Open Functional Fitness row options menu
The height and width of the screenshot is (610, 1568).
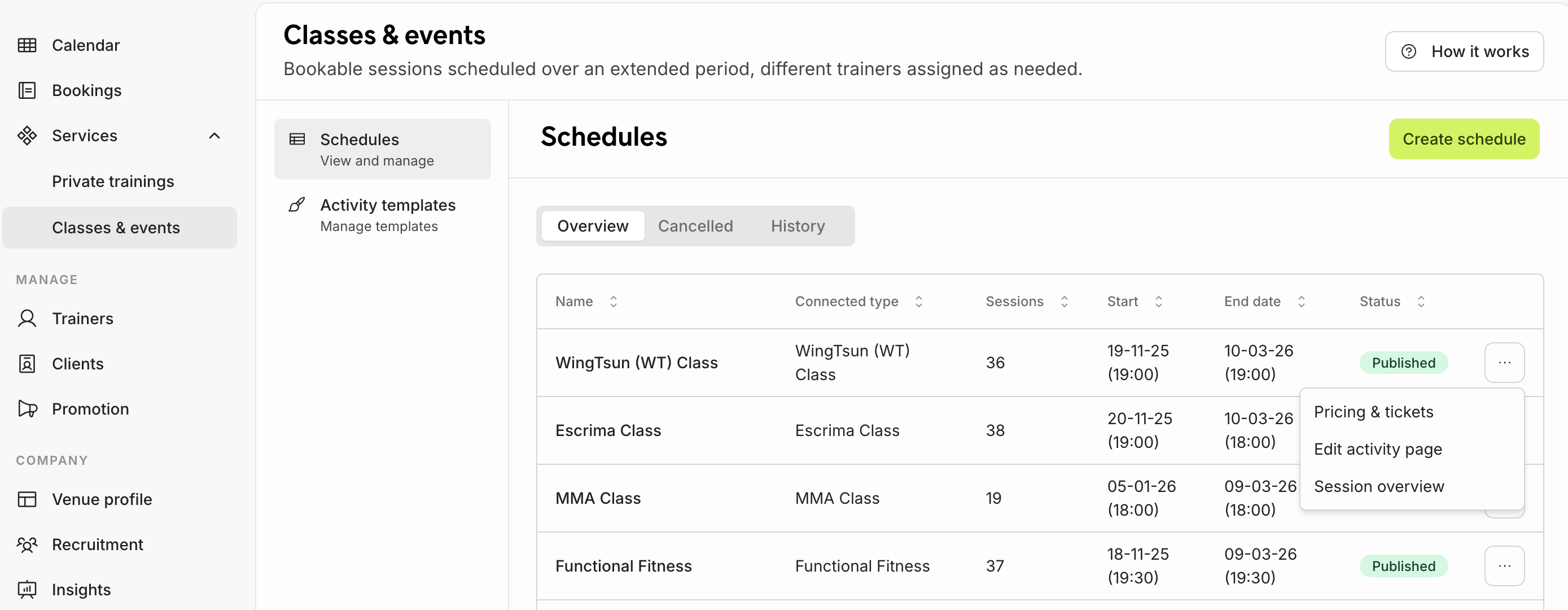pos(1504,566)
